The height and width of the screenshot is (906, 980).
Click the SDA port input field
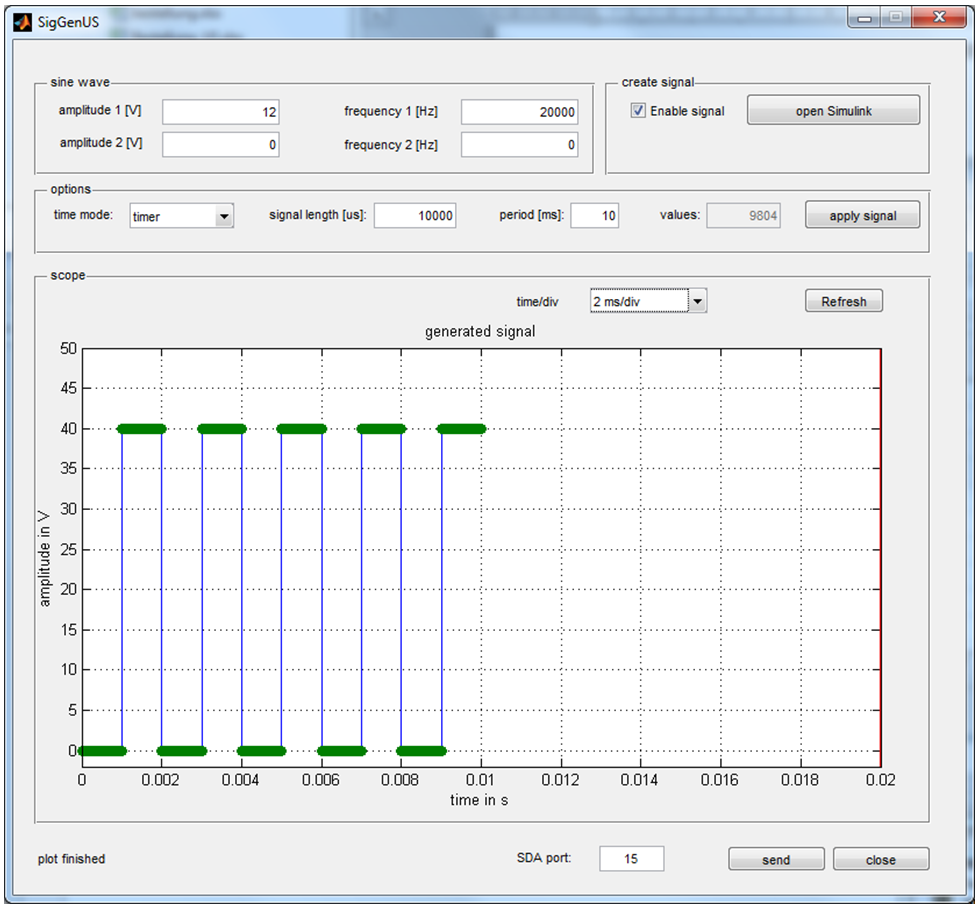pos(631,858)
